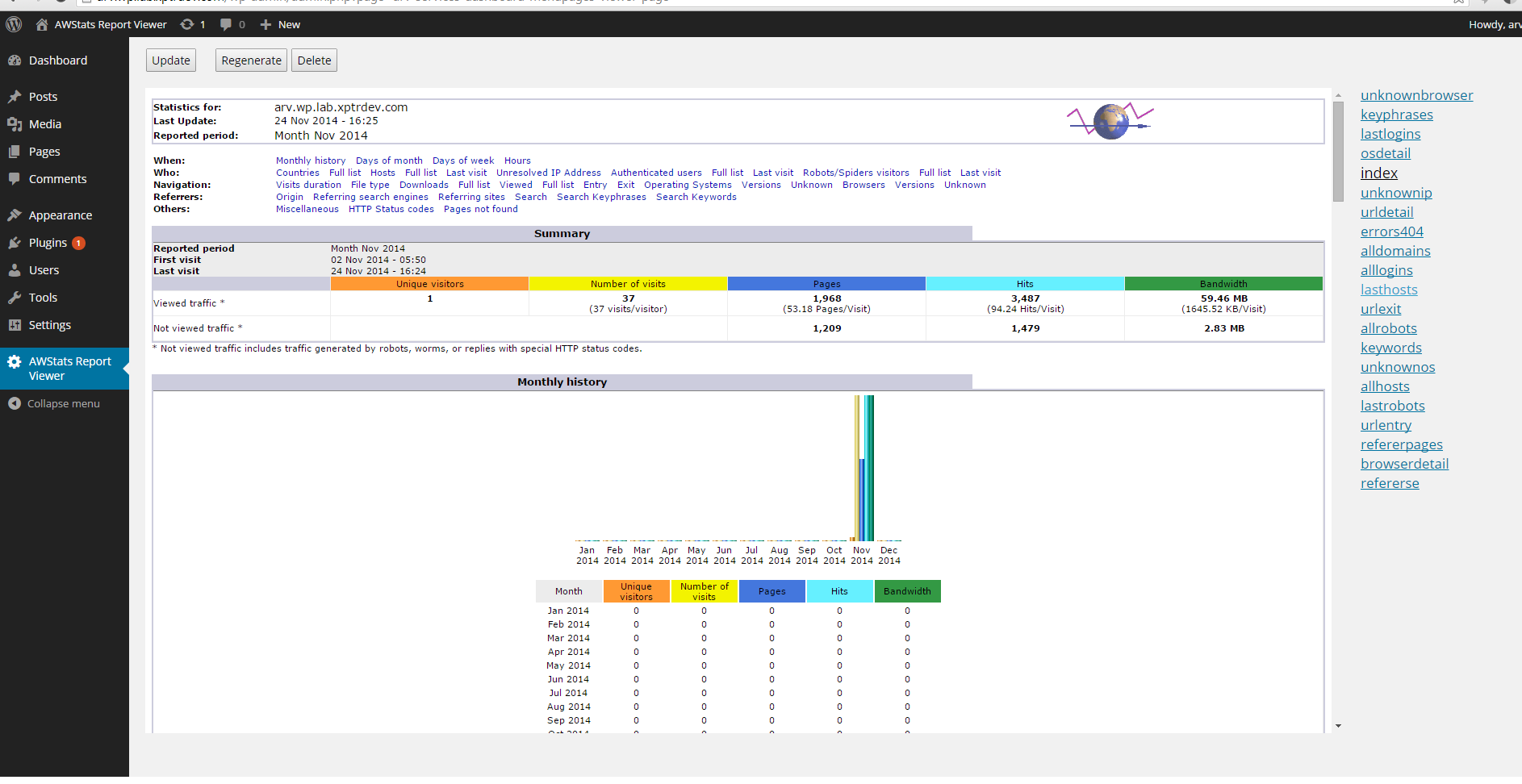Click the orange Unique visitors header cell
The image size is (1522, 784).
click(429, 284)
